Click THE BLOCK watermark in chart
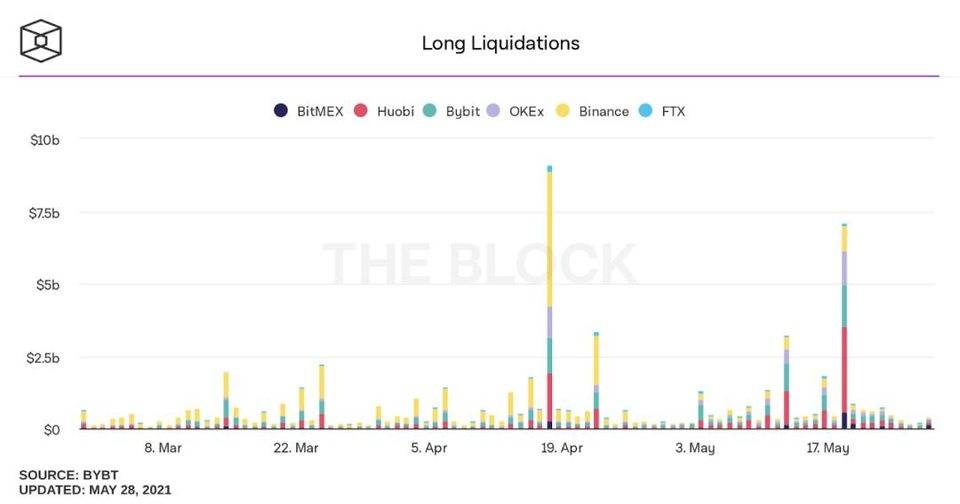This screenshot has width=960, height=504. pos(480,264)
